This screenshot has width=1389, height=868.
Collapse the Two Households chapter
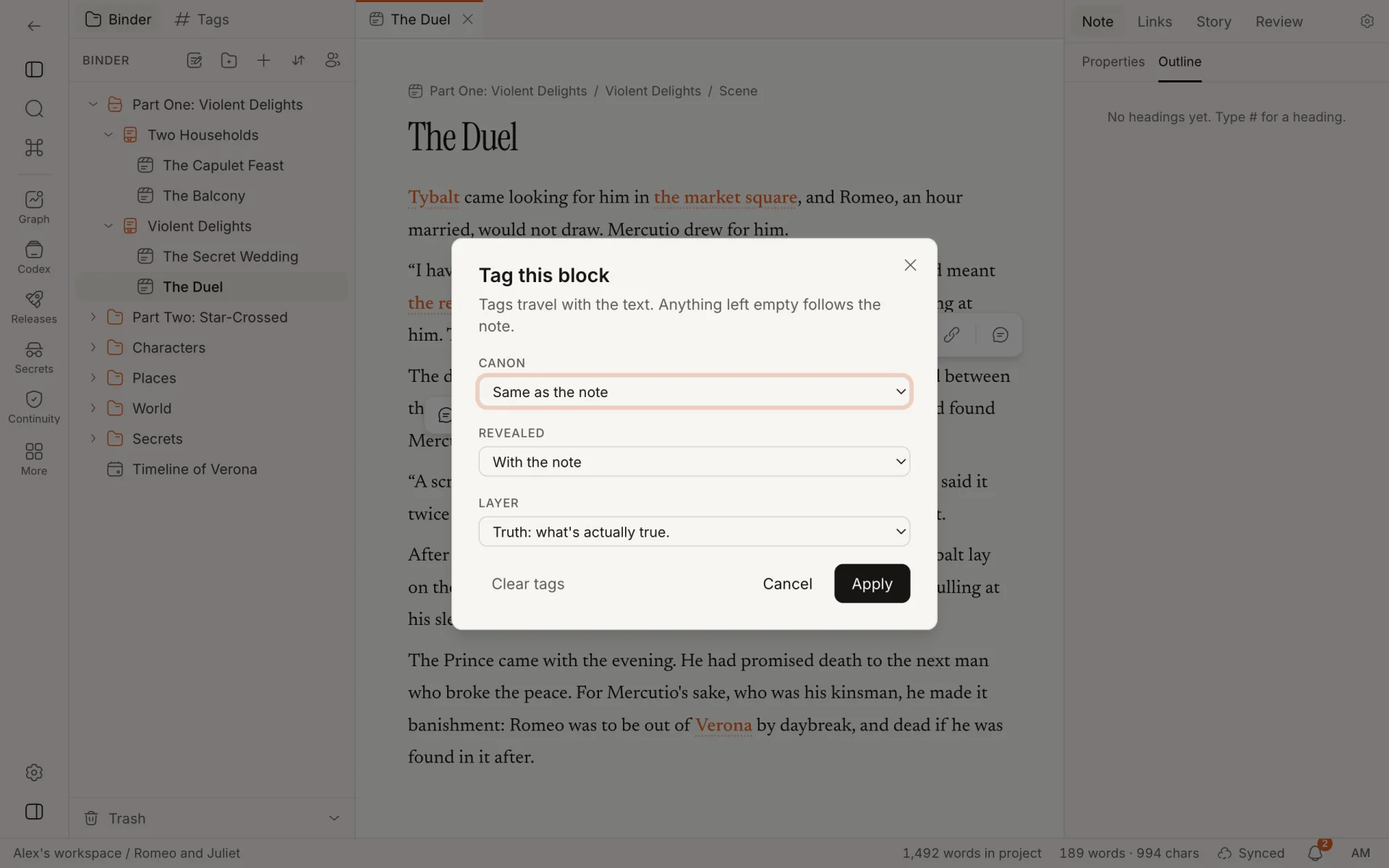click(x=109, y=135)
